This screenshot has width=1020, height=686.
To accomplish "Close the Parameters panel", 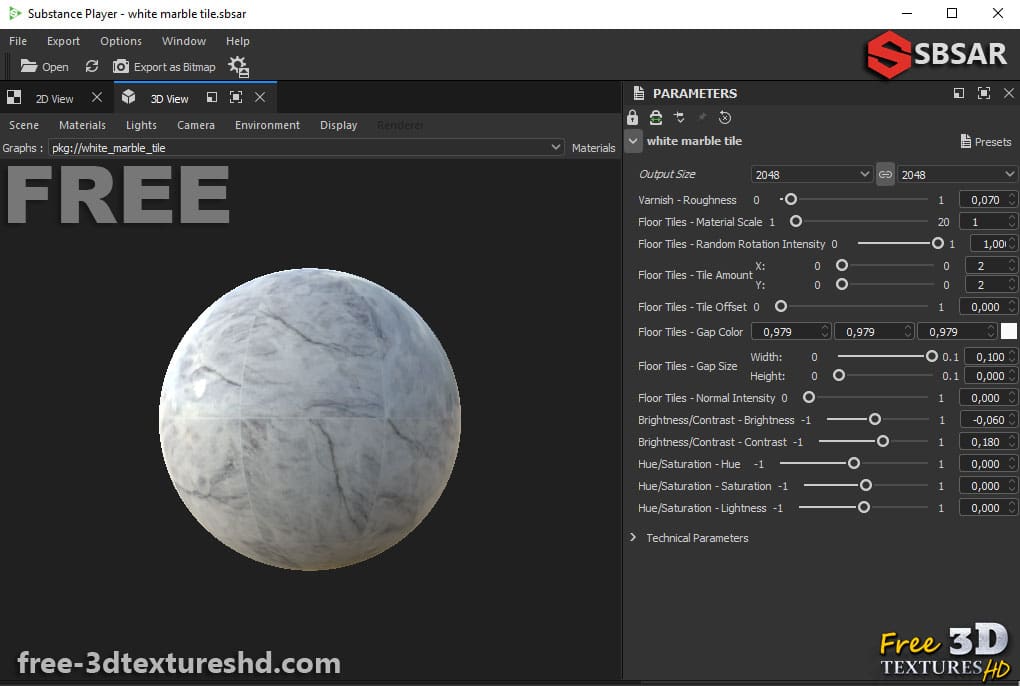I will (1008, 93).
